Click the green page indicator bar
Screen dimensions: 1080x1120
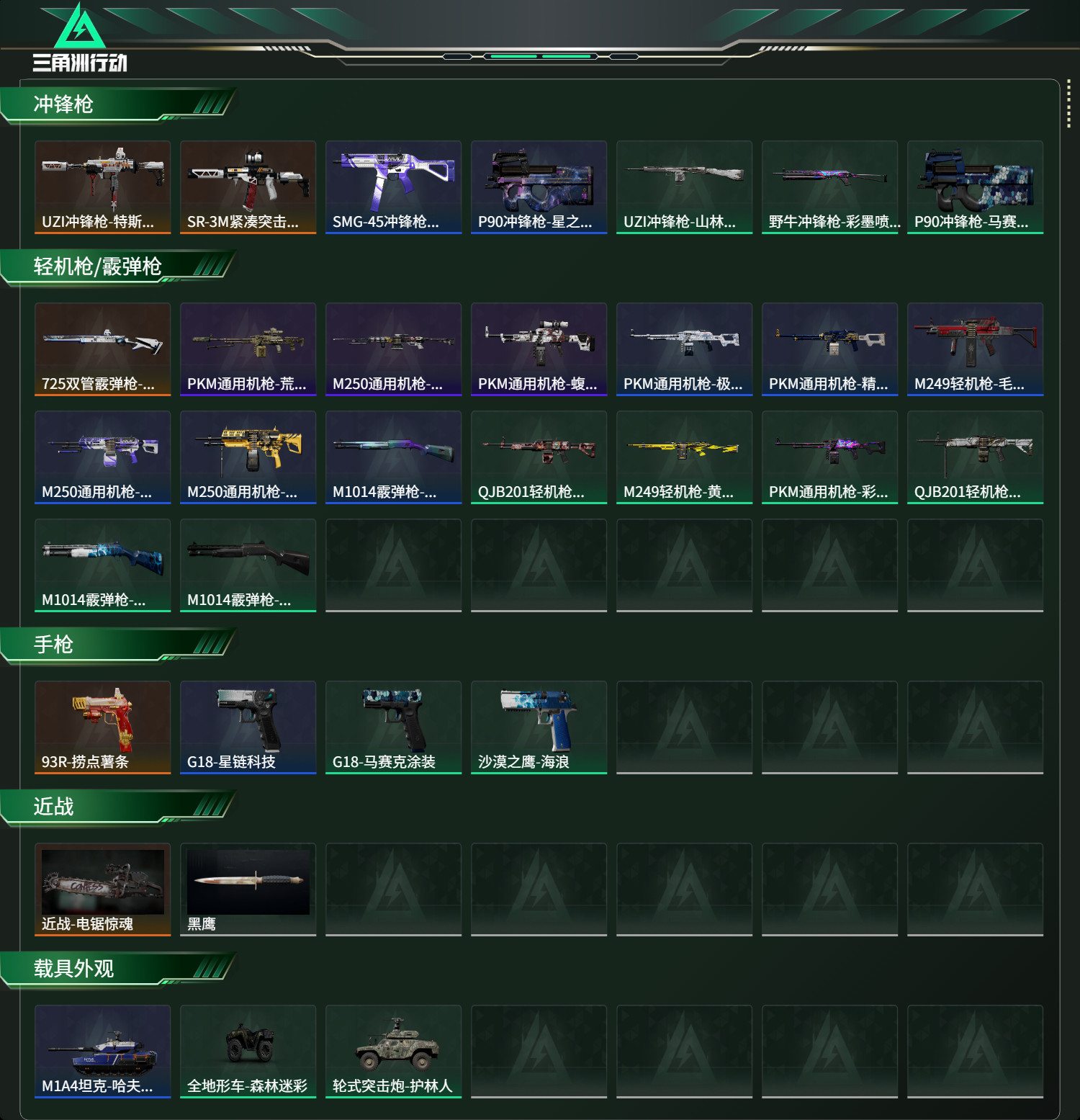540,56
